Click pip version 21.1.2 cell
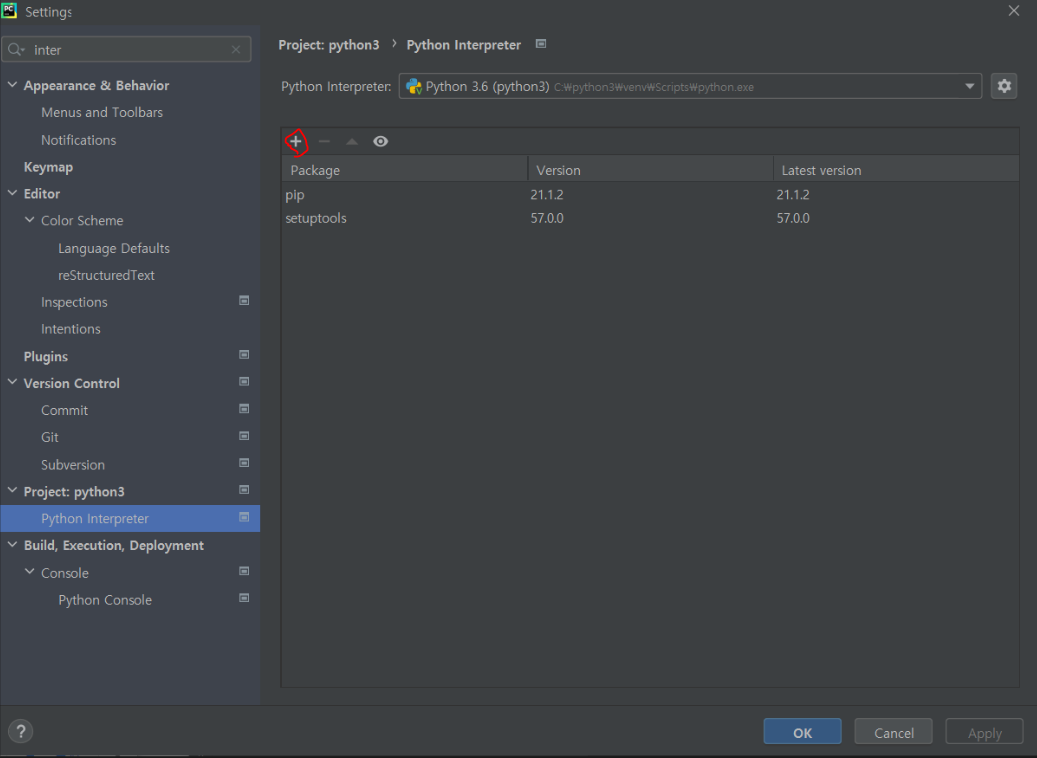The width and height of the screenshot is (1037, 758). [547, 194]
